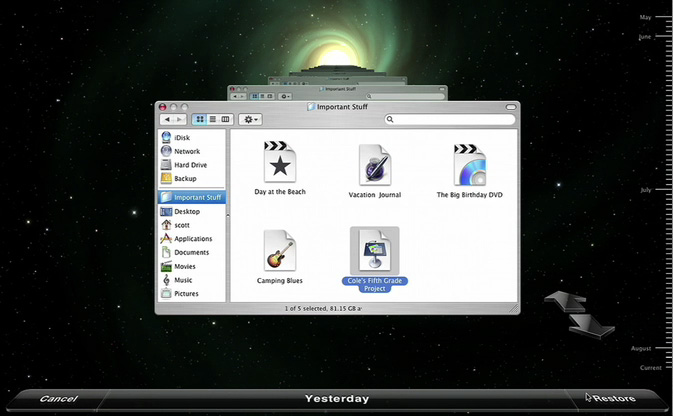Open Applications in the sidebar
This screenshot has width=673, height=416.
(192, 239)
